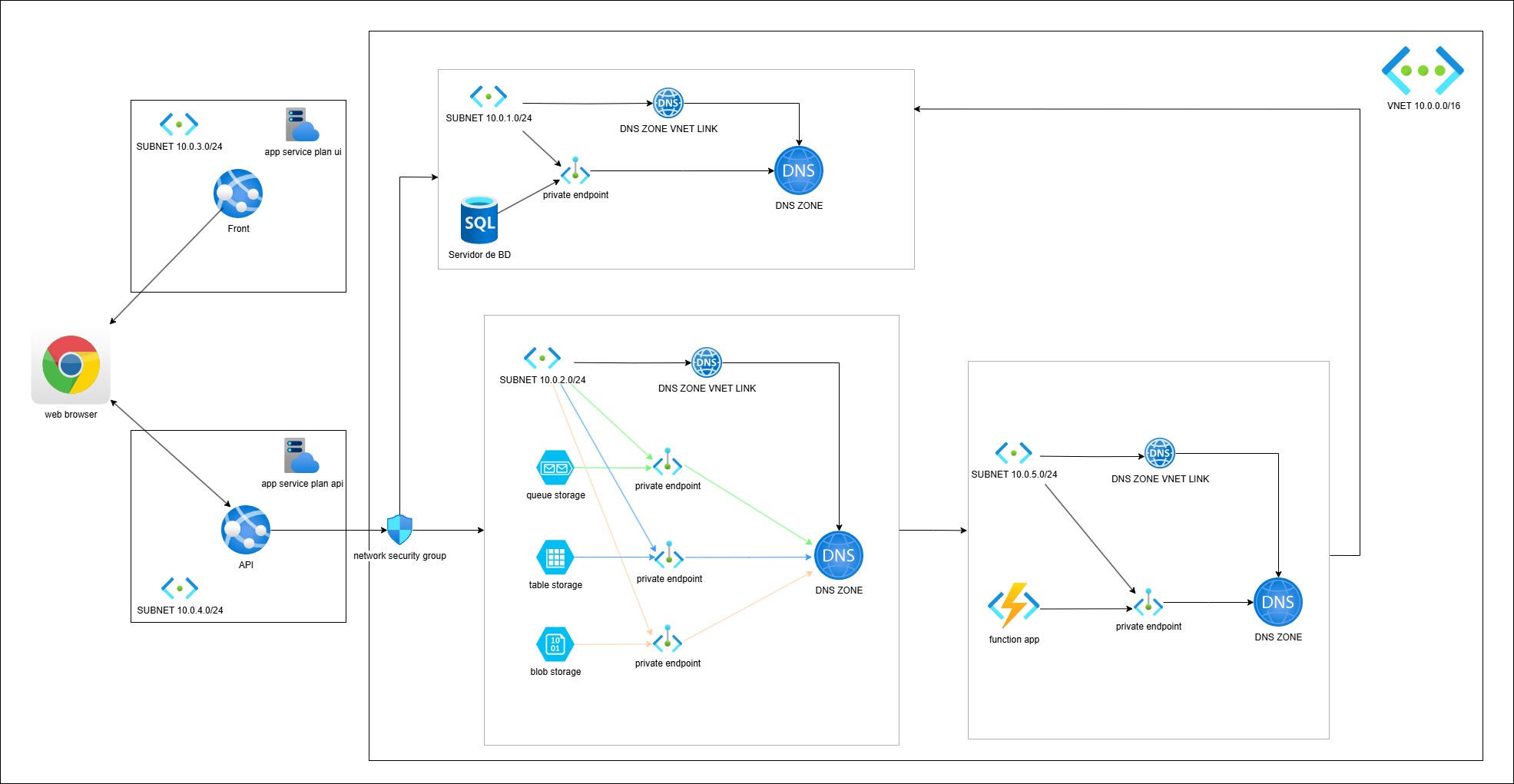Screen dimensions: 1514x784
Task: Select the API app service icon
Action: (x=246, y=530)
